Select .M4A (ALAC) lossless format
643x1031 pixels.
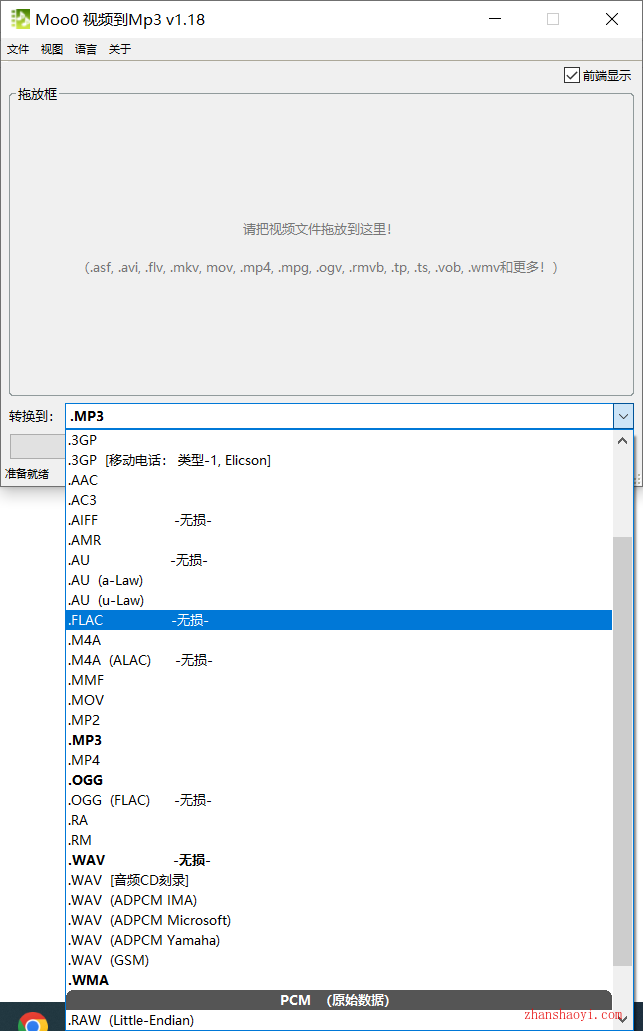(339, 660)
